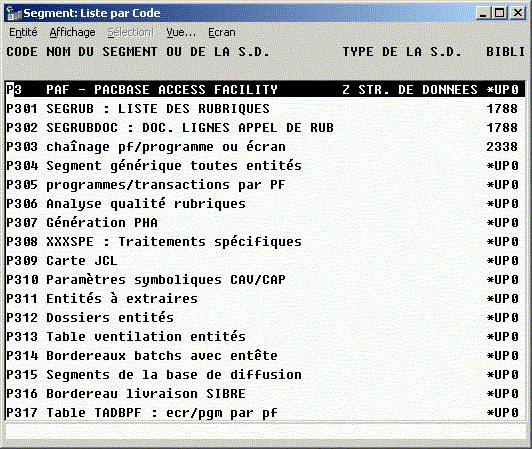Select row P304 Segment générique toutes entités
Screen dimensions: 532x449
pos(265,166)
